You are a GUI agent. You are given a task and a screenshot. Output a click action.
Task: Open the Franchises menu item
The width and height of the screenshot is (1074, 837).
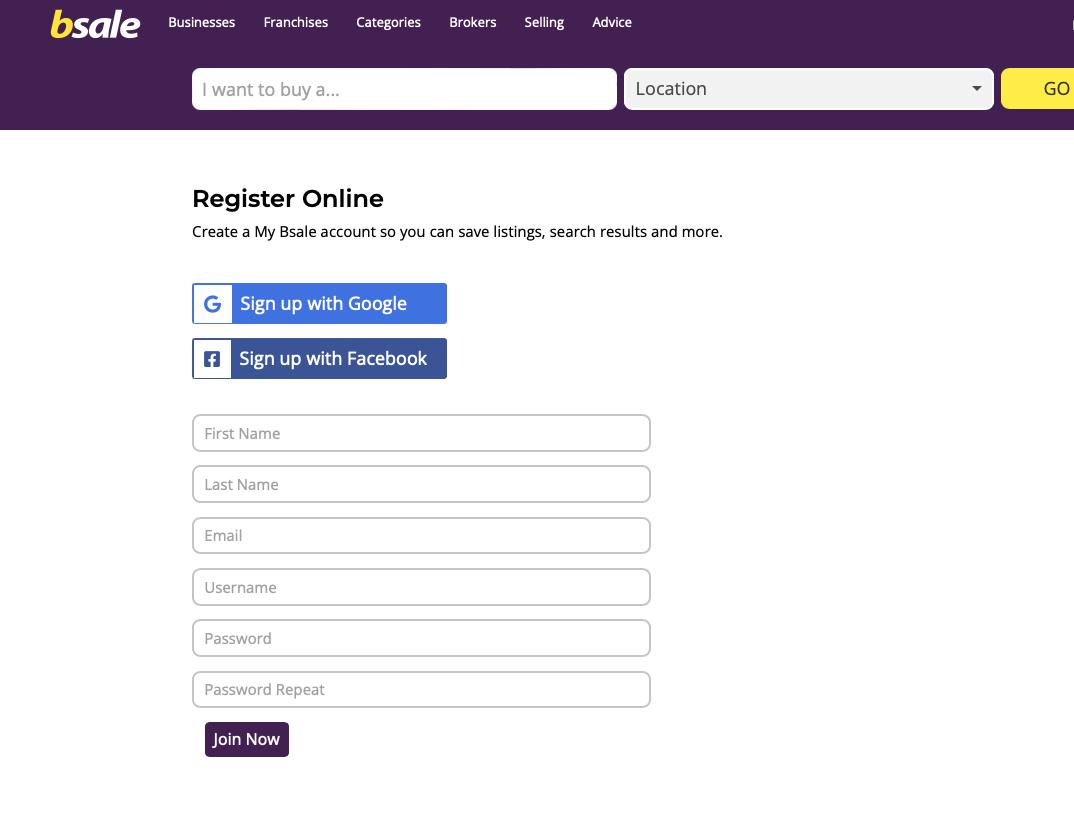[x=296, y=22]
